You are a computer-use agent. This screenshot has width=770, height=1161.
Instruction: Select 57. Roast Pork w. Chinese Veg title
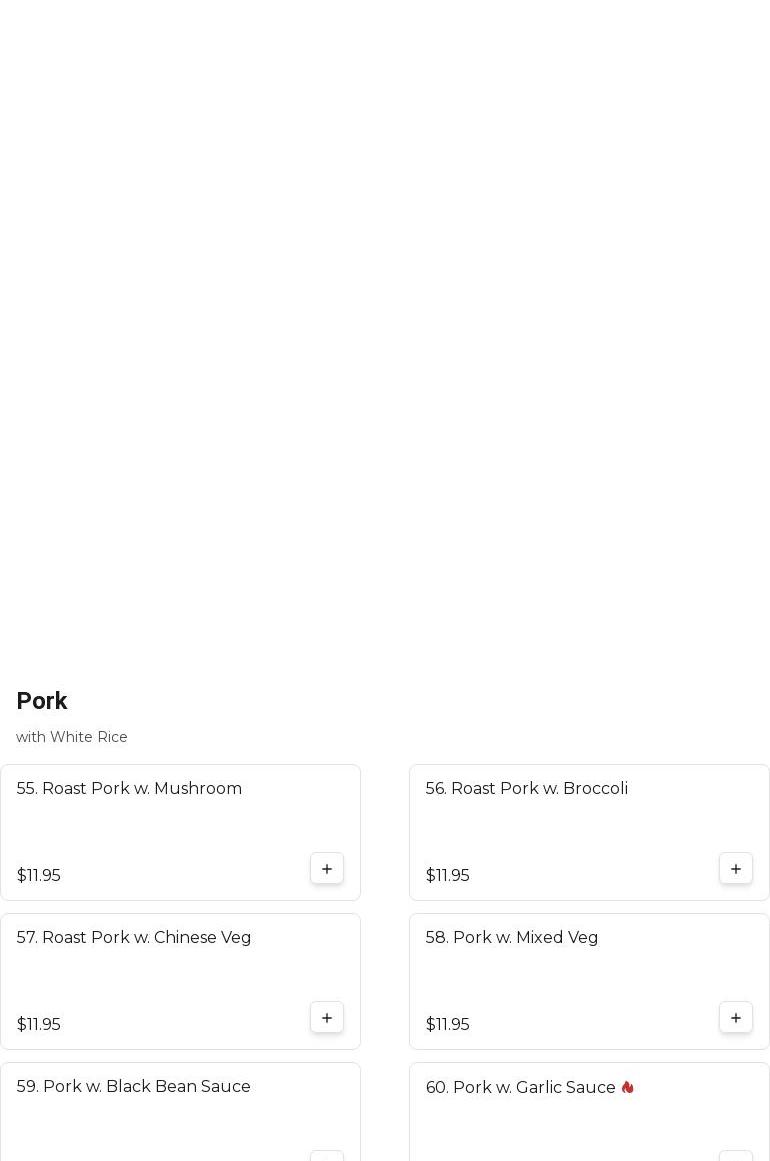click(x=134, y=937)
